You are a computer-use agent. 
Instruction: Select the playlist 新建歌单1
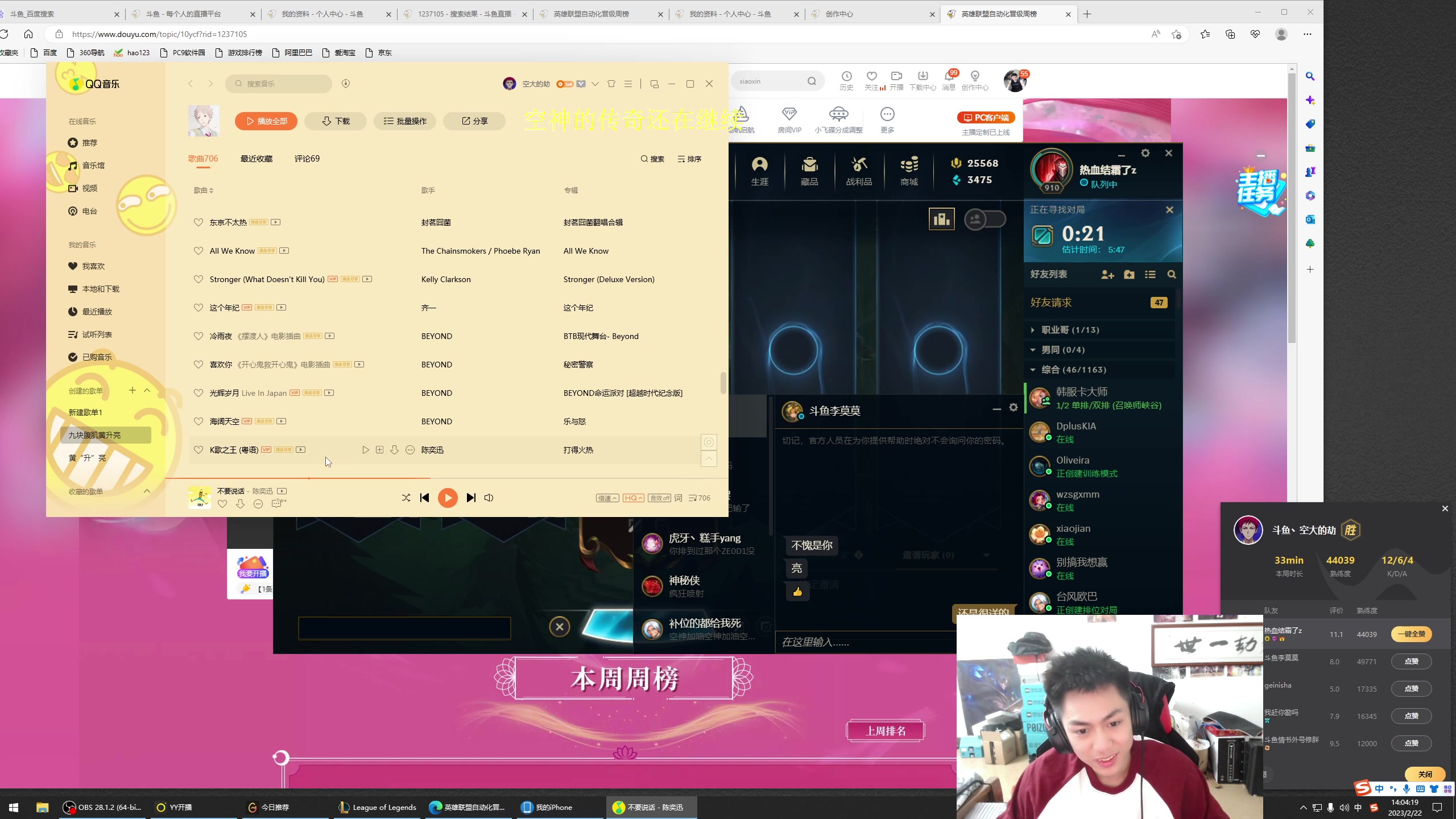click(x=85, y=412)
